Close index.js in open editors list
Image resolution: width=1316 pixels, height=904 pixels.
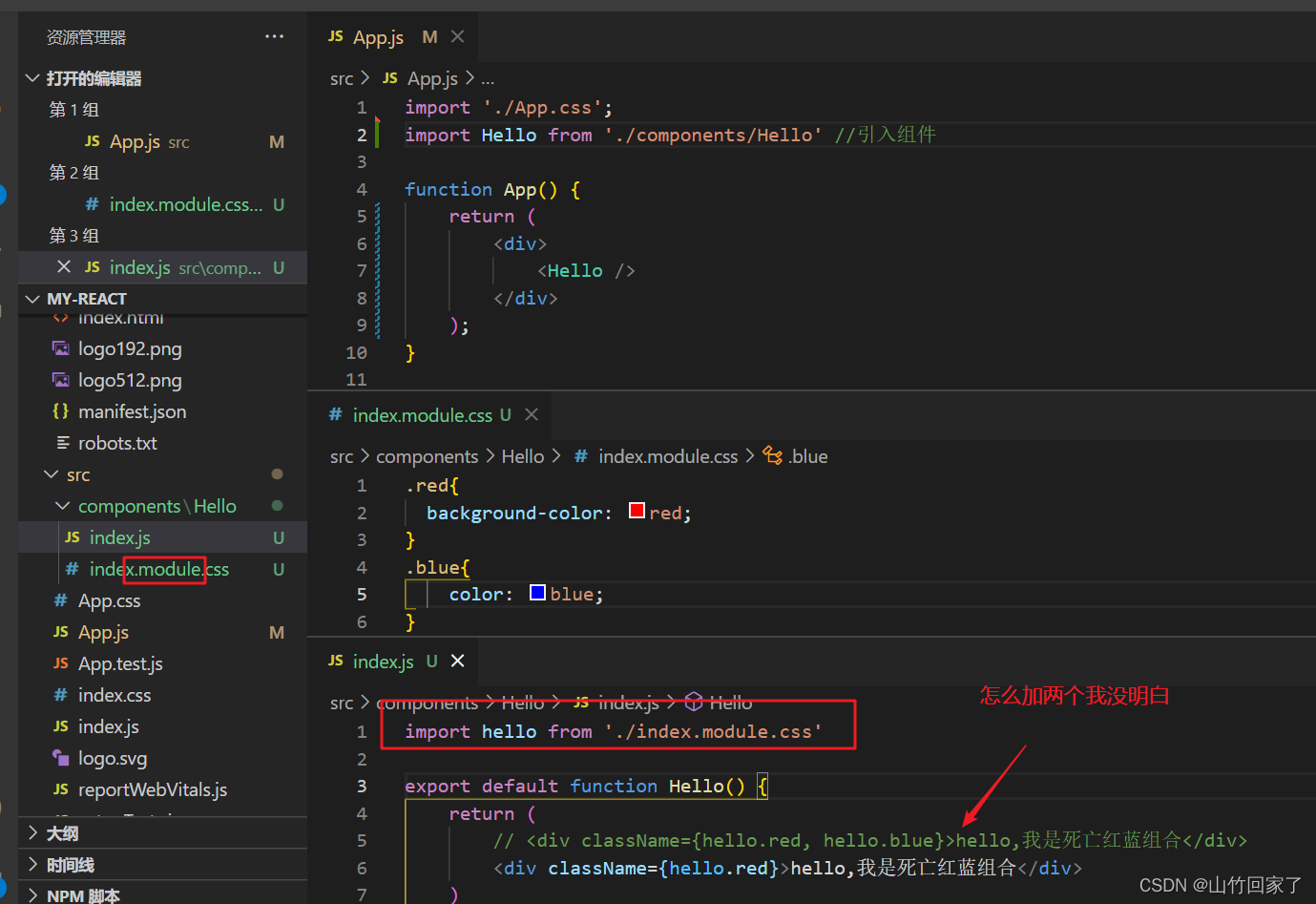tap(64, 267)
